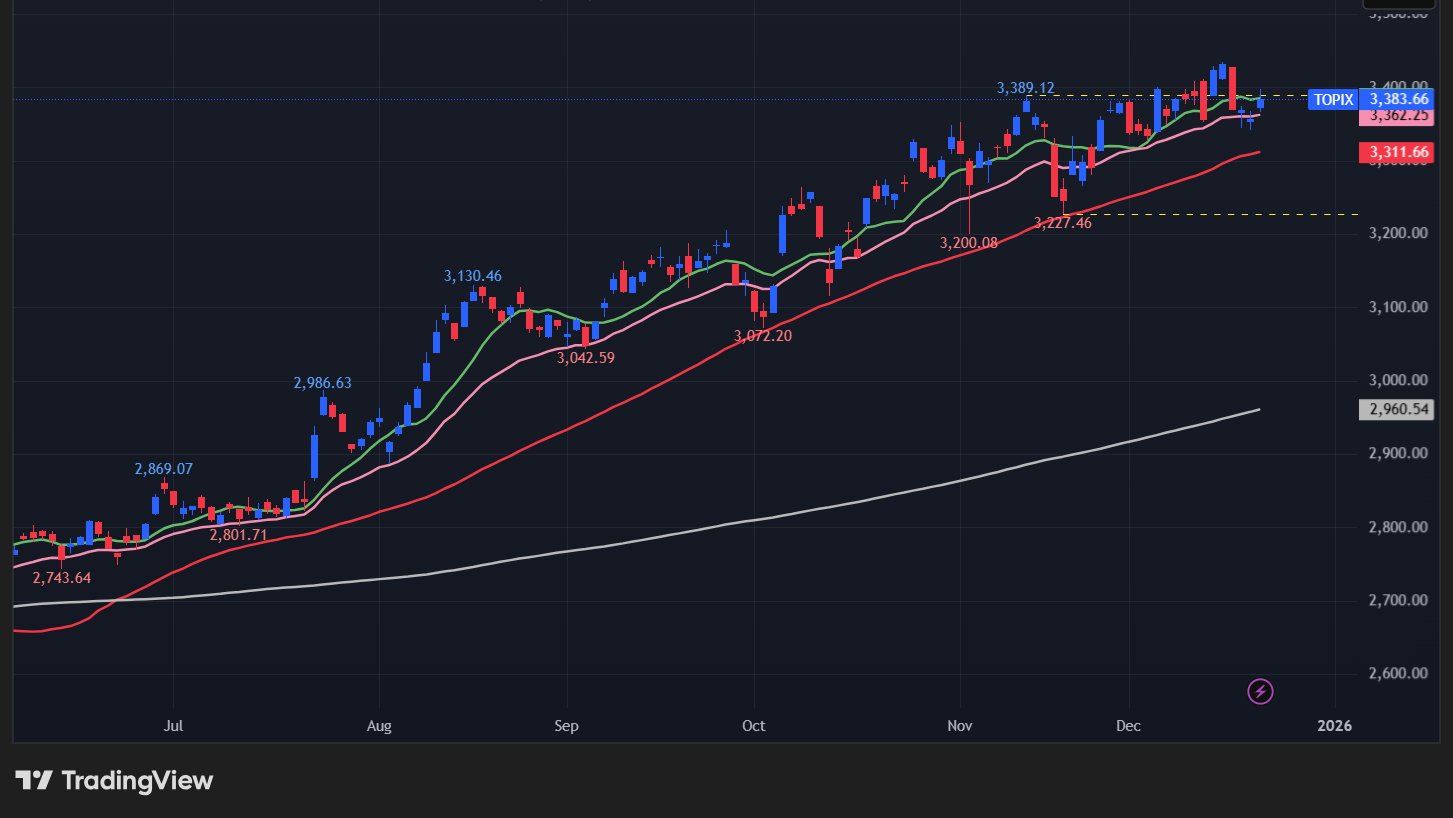The image size is (1453, 818).
Task: Select the 2,743.64 swing low label
Action: tap(62, 578)
